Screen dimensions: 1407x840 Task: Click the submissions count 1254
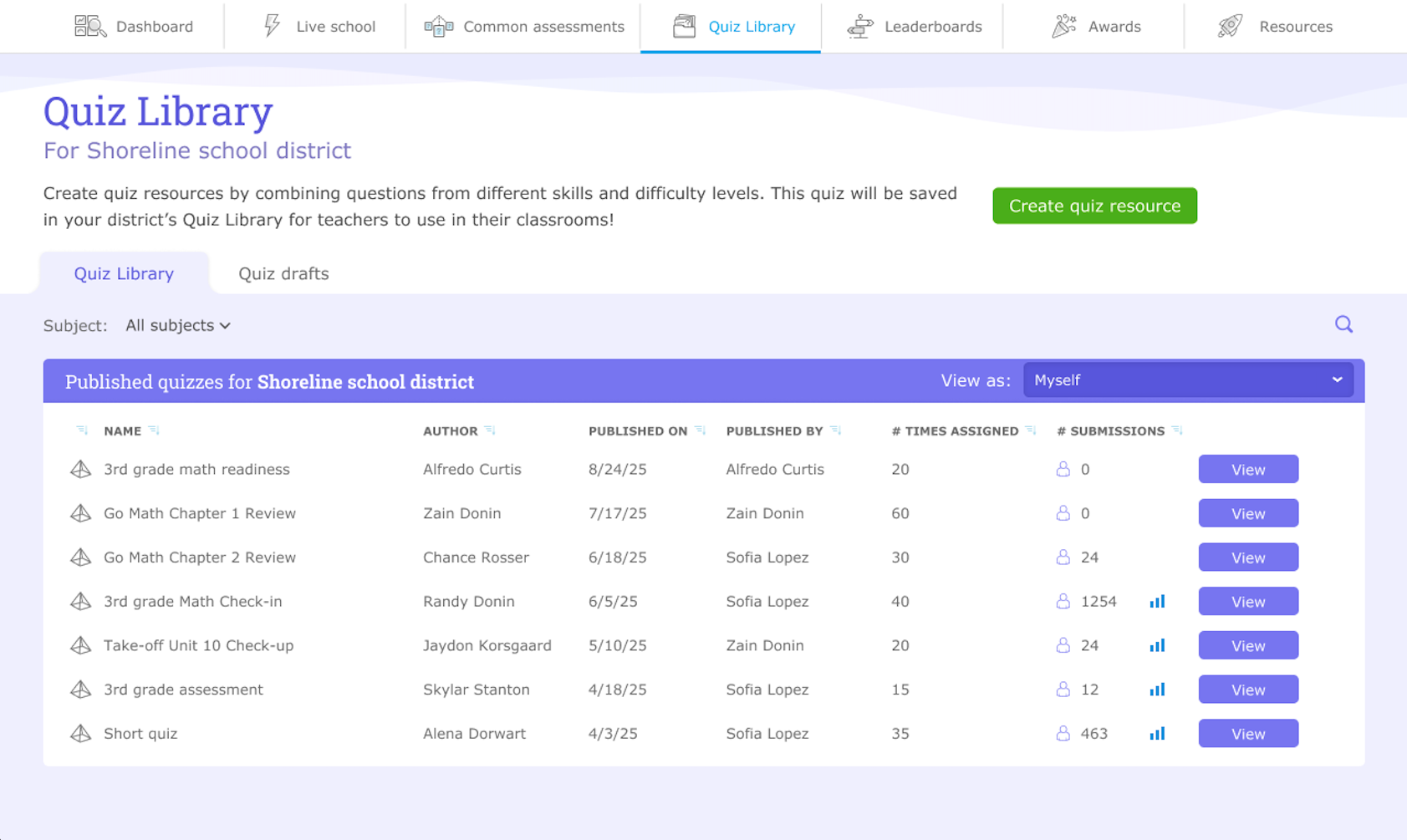pos(1099,601)
